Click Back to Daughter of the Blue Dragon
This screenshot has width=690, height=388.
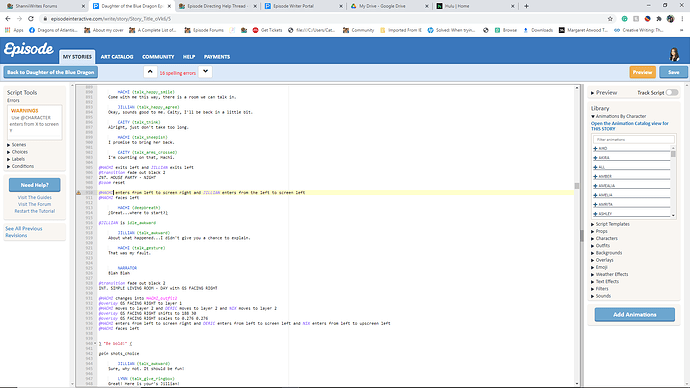51,72
